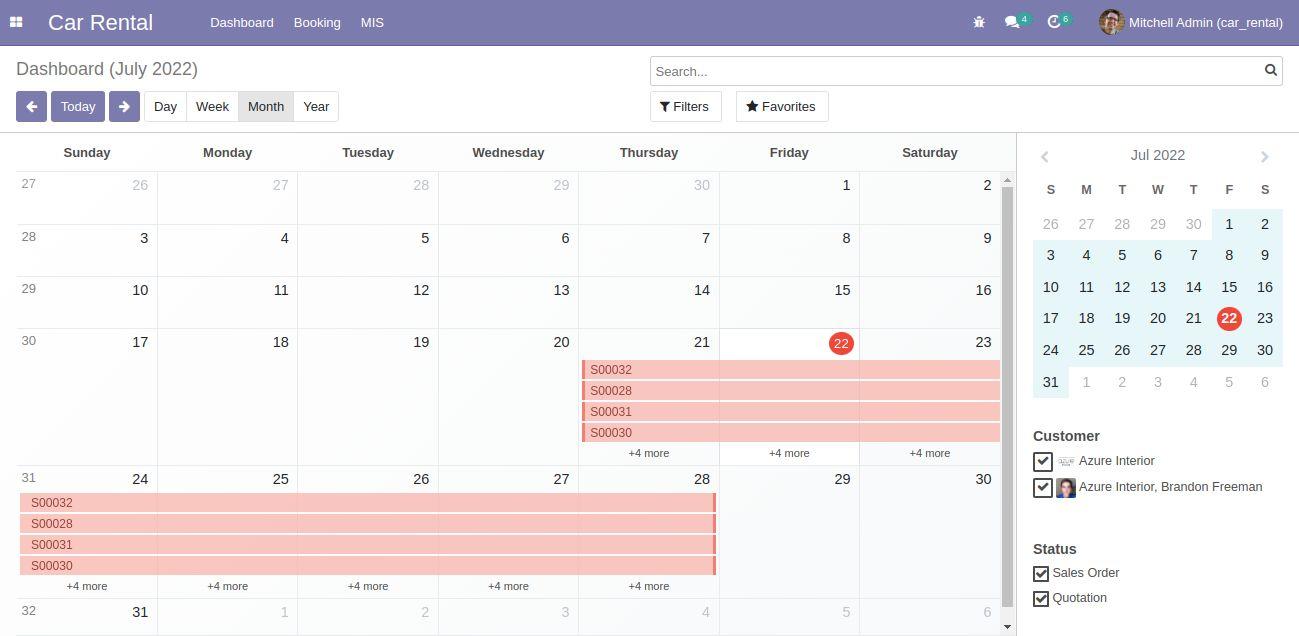Show previous month in mini calendar
The image size is (1299, 636).
click(x=1044, y=156)
